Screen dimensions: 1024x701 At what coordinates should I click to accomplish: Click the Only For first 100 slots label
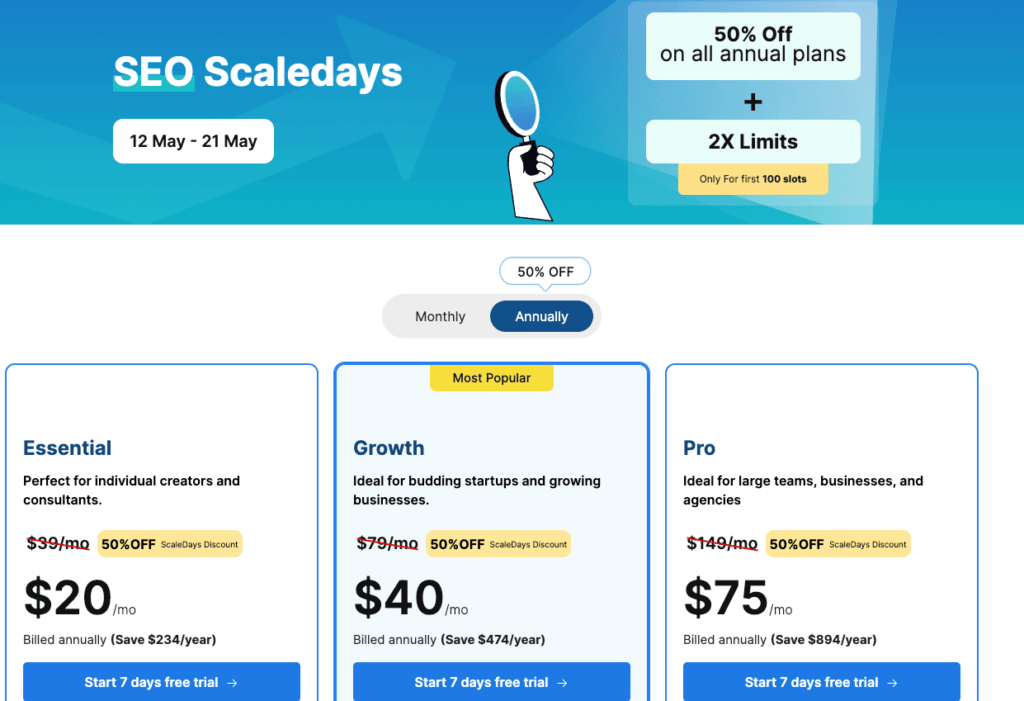click(x=753, y=179)
